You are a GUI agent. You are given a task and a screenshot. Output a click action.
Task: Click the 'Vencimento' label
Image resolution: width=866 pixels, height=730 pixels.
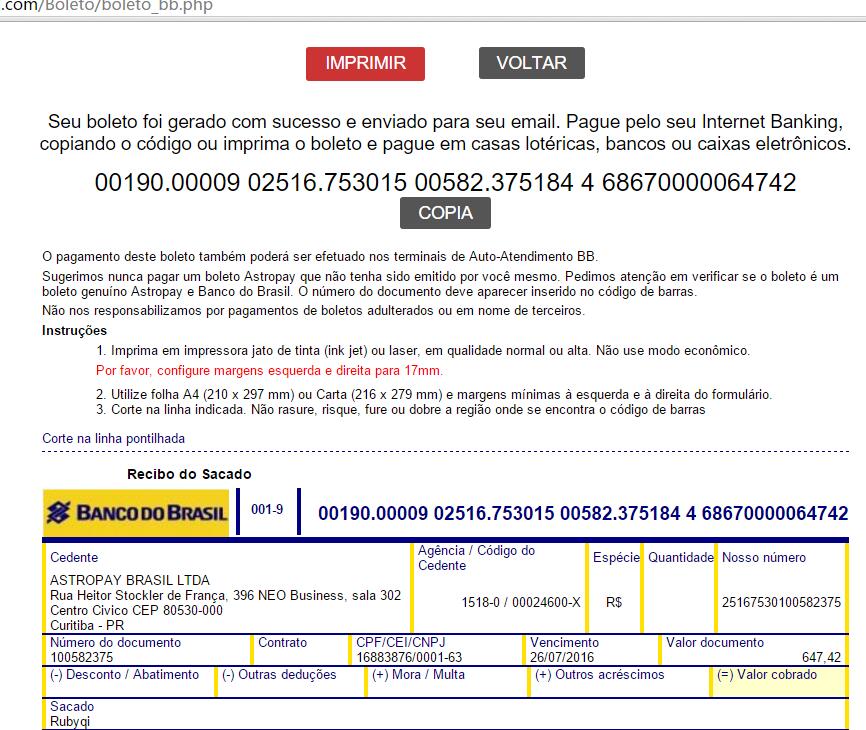tap(564, 642)
